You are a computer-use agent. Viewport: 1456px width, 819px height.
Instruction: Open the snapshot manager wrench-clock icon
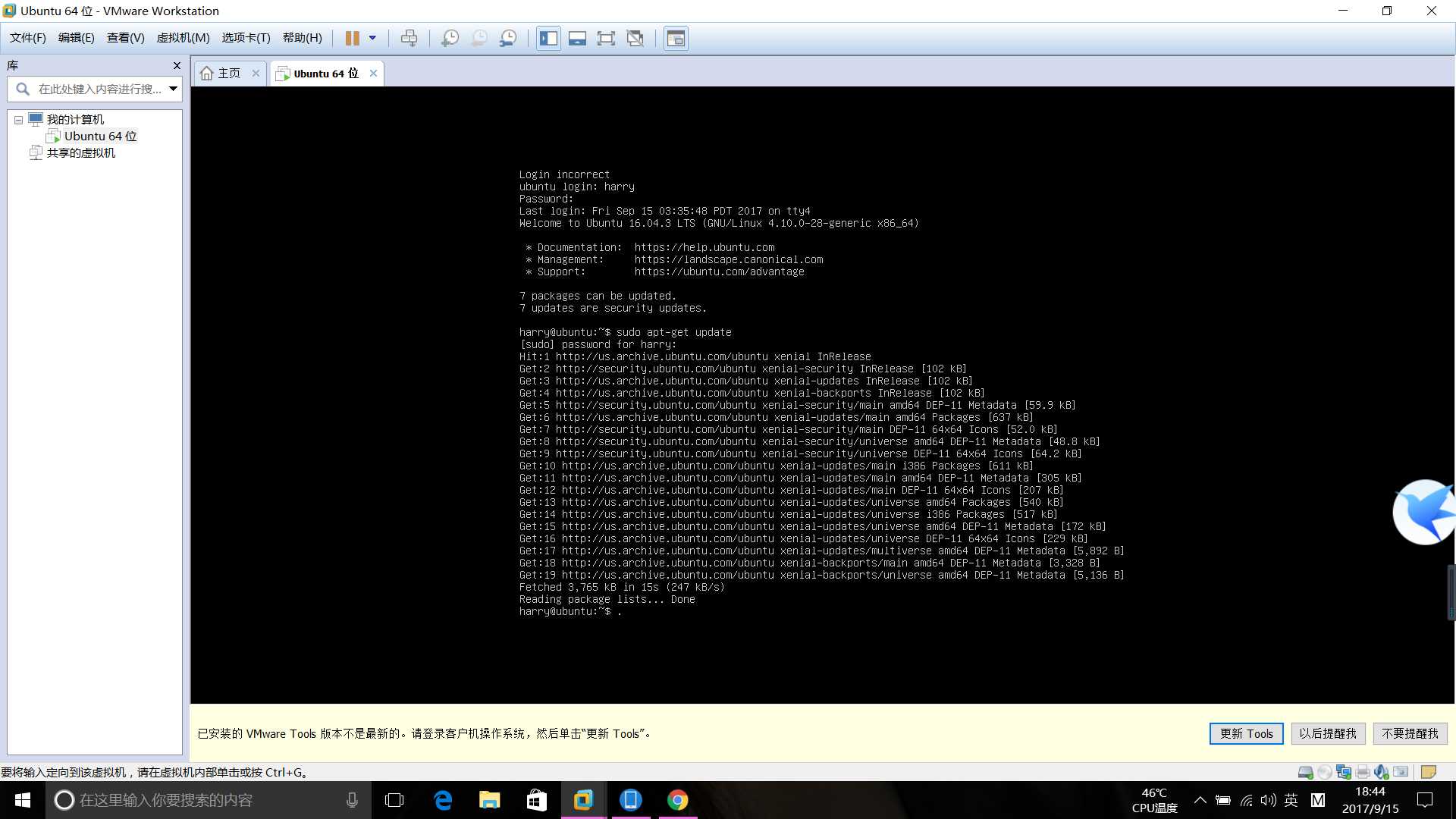click(x=508, y=38)
